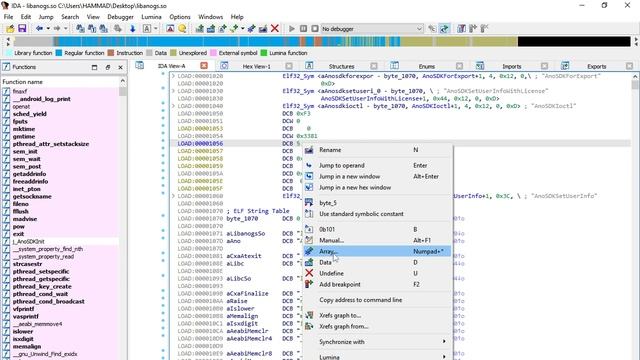Open the Lumina menu in the menu bar
This screenshot has height=360, width=640.
click(x=151, y=17)
